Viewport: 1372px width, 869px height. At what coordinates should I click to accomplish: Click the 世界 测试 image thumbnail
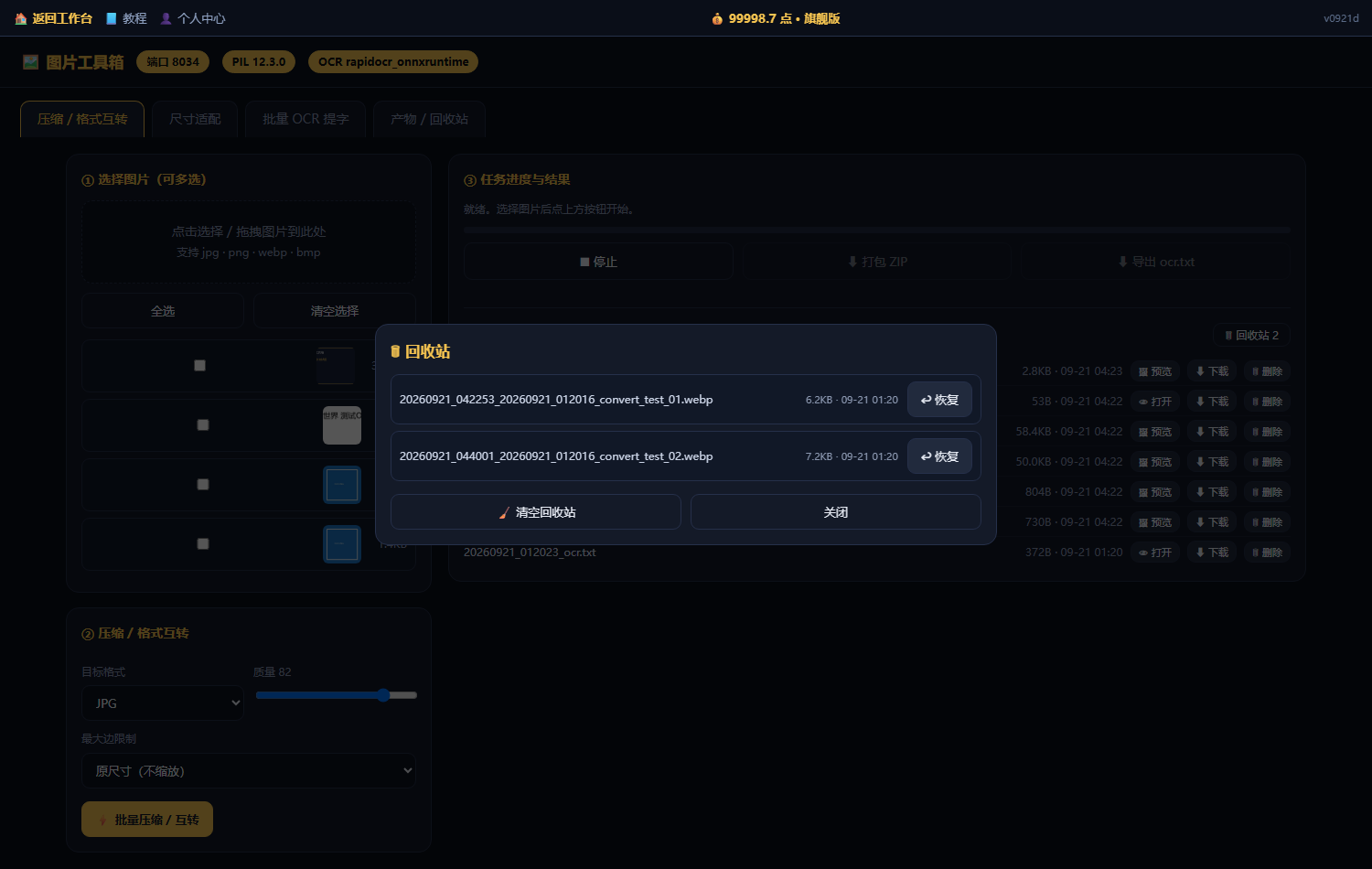point(342,425)
